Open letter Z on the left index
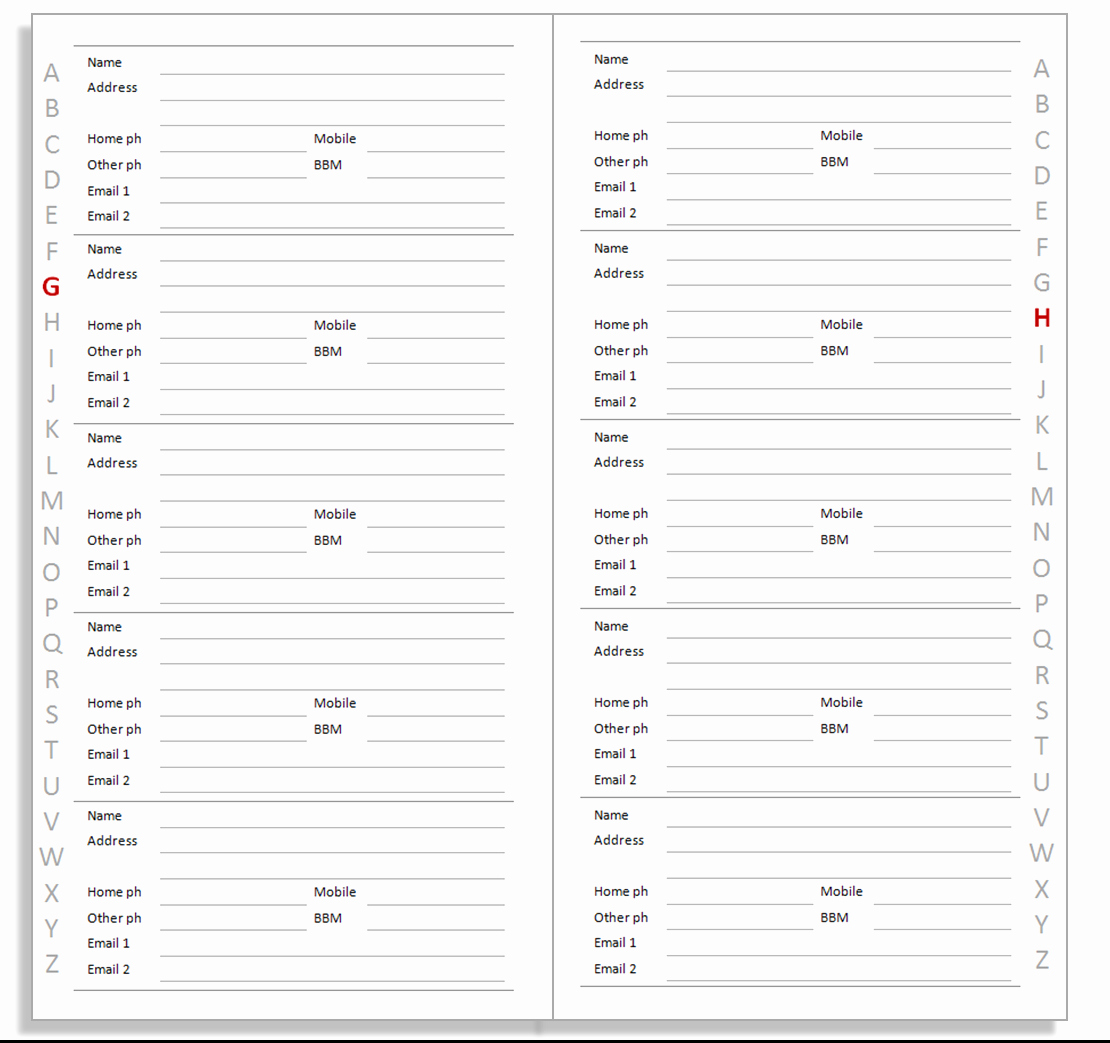This screenshot has height=1043, width=1110. tap(52, 964)
